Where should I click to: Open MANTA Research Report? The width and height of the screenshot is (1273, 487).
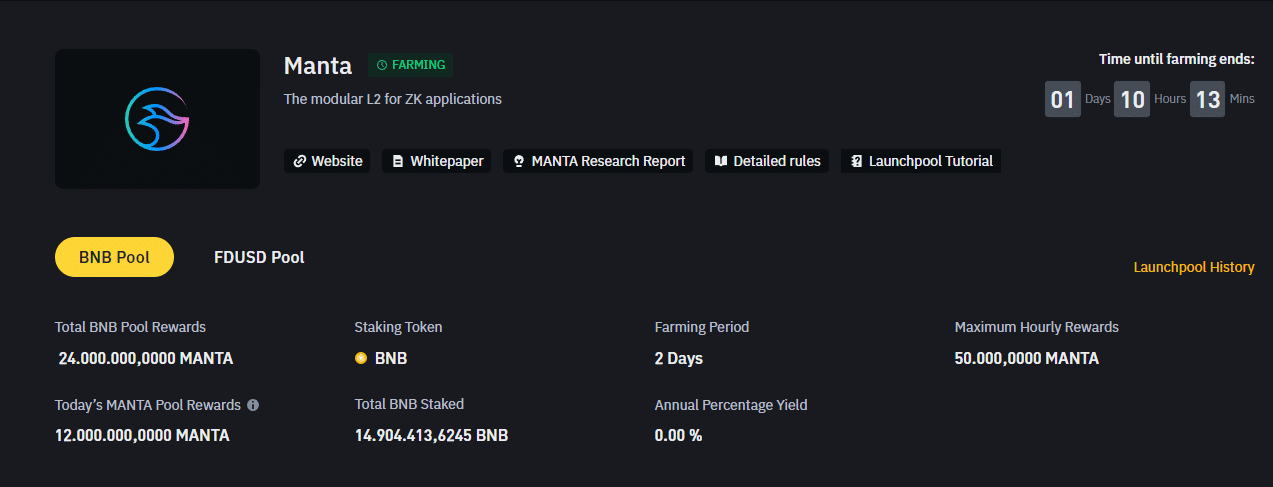(599, 161)
